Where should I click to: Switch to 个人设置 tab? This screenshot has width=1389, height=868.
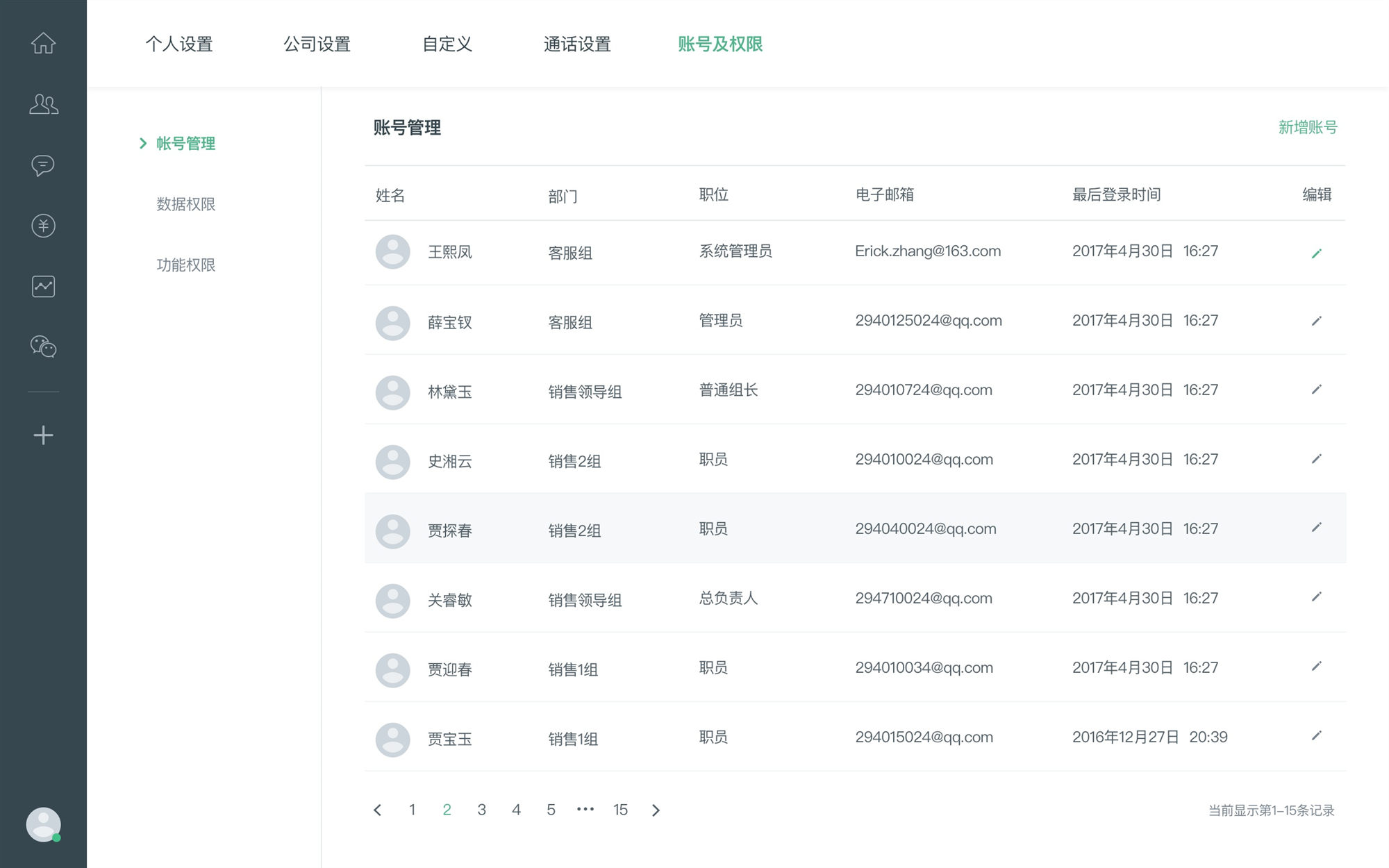179,44
